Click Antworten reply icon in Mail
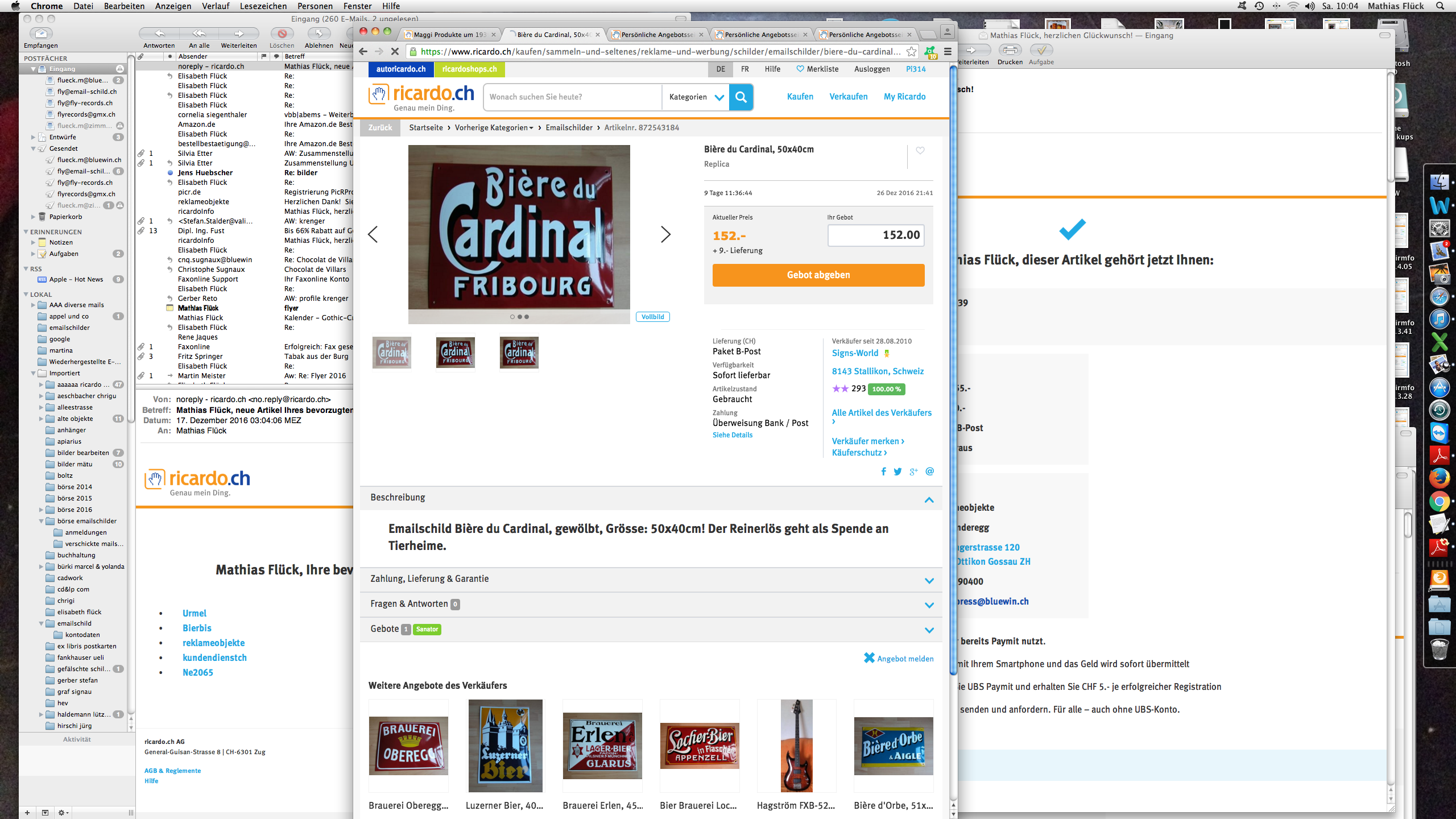 coord(159,34)
